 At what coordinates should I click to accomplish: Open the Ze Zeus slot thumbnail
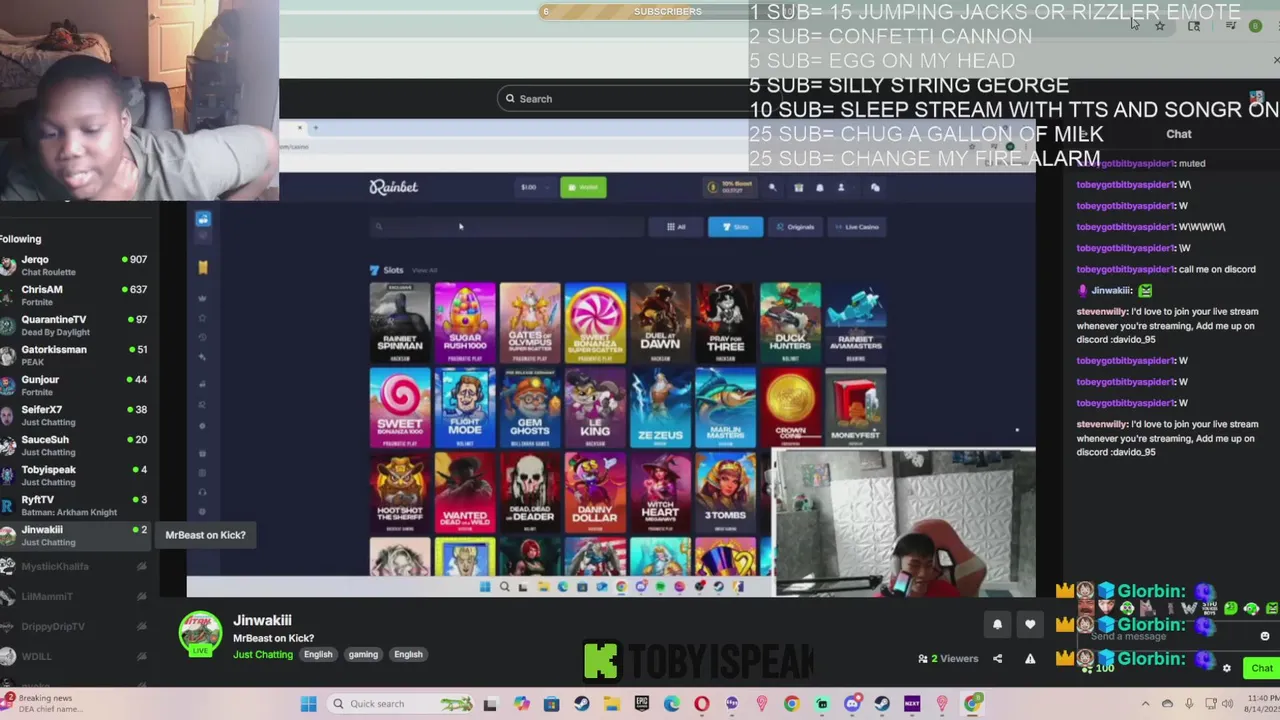point(660,407)
